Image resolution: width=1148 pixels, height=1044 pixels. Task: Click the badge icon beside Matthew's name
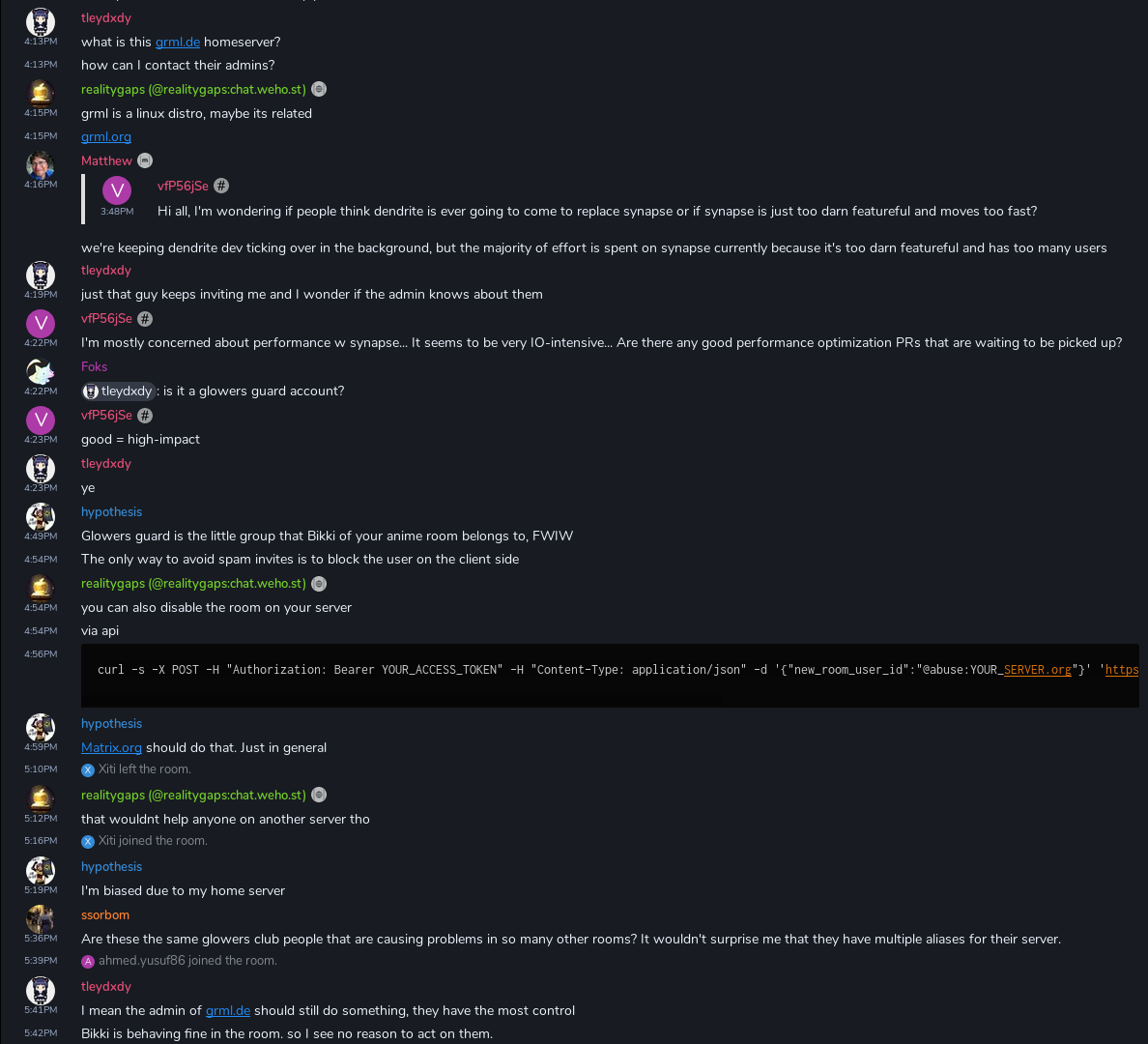point(145,160)
